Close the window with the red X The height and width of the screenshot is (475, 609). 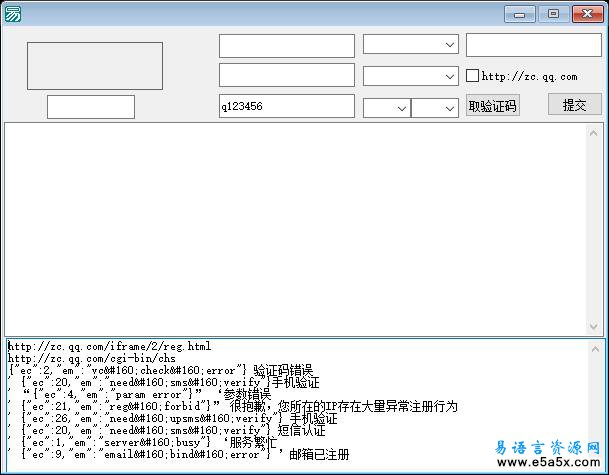[x=585, y=13]
